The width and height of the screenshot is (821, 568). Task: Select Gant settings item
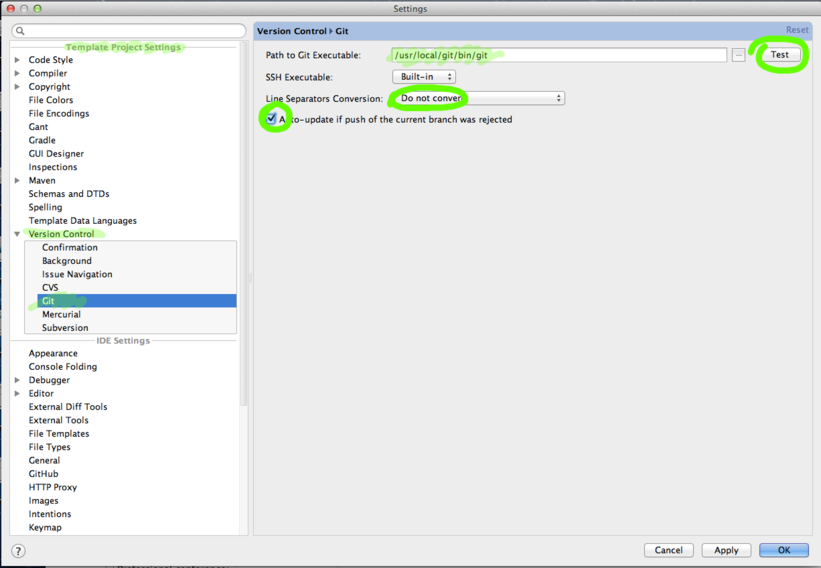click(38, 127)
